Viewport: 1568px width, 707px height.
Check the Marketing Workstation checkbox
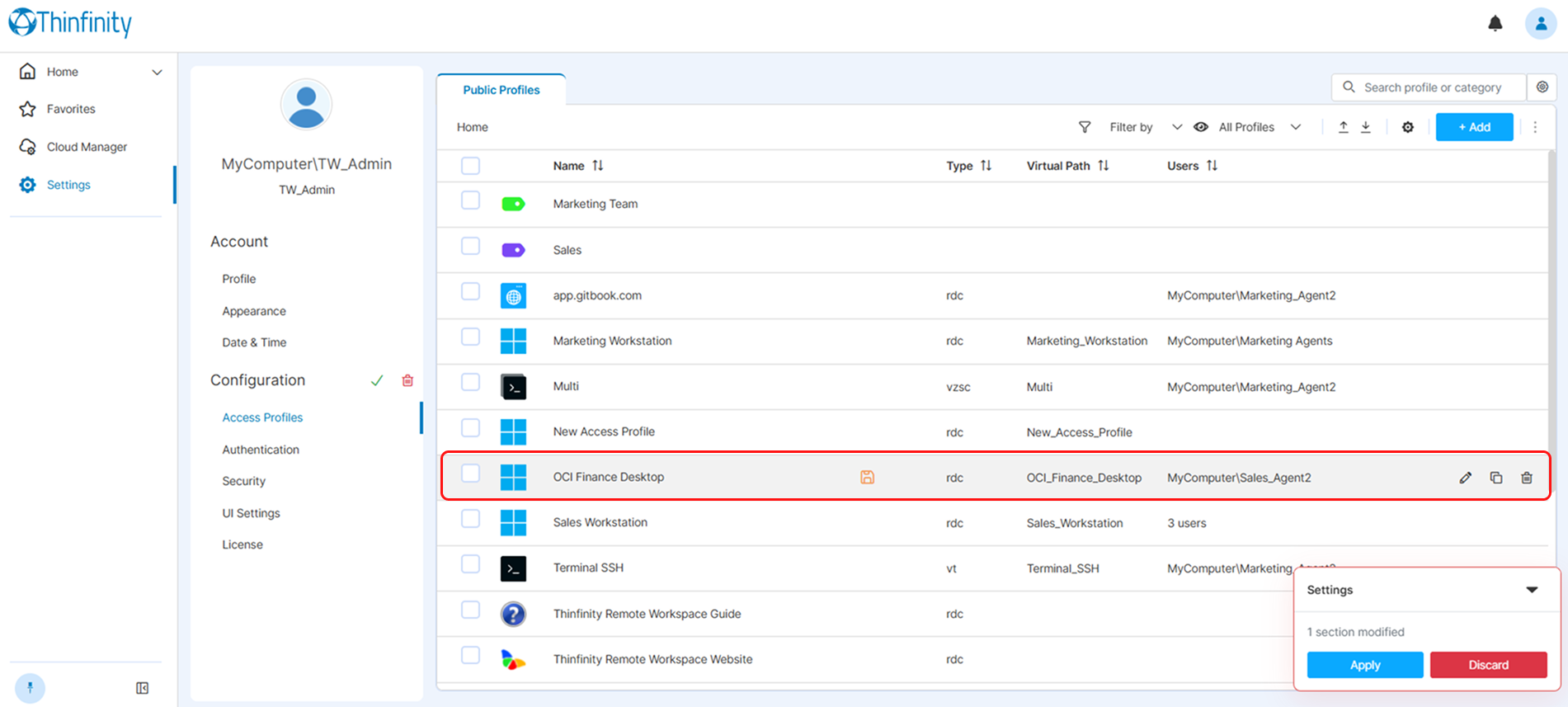(x=470, y=337)
